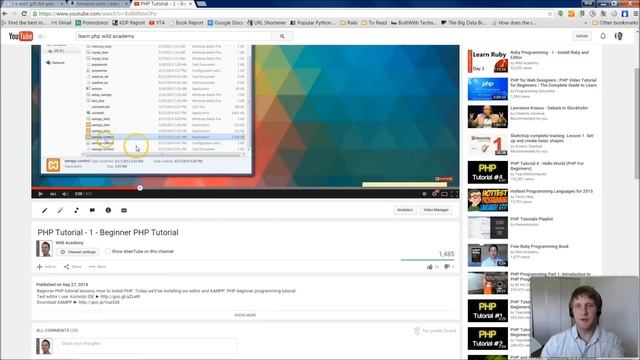Viewport: 640px width, 360px height.
Task: Mute the video player volume
Action: pyautogui.click(x=65, y=194)
